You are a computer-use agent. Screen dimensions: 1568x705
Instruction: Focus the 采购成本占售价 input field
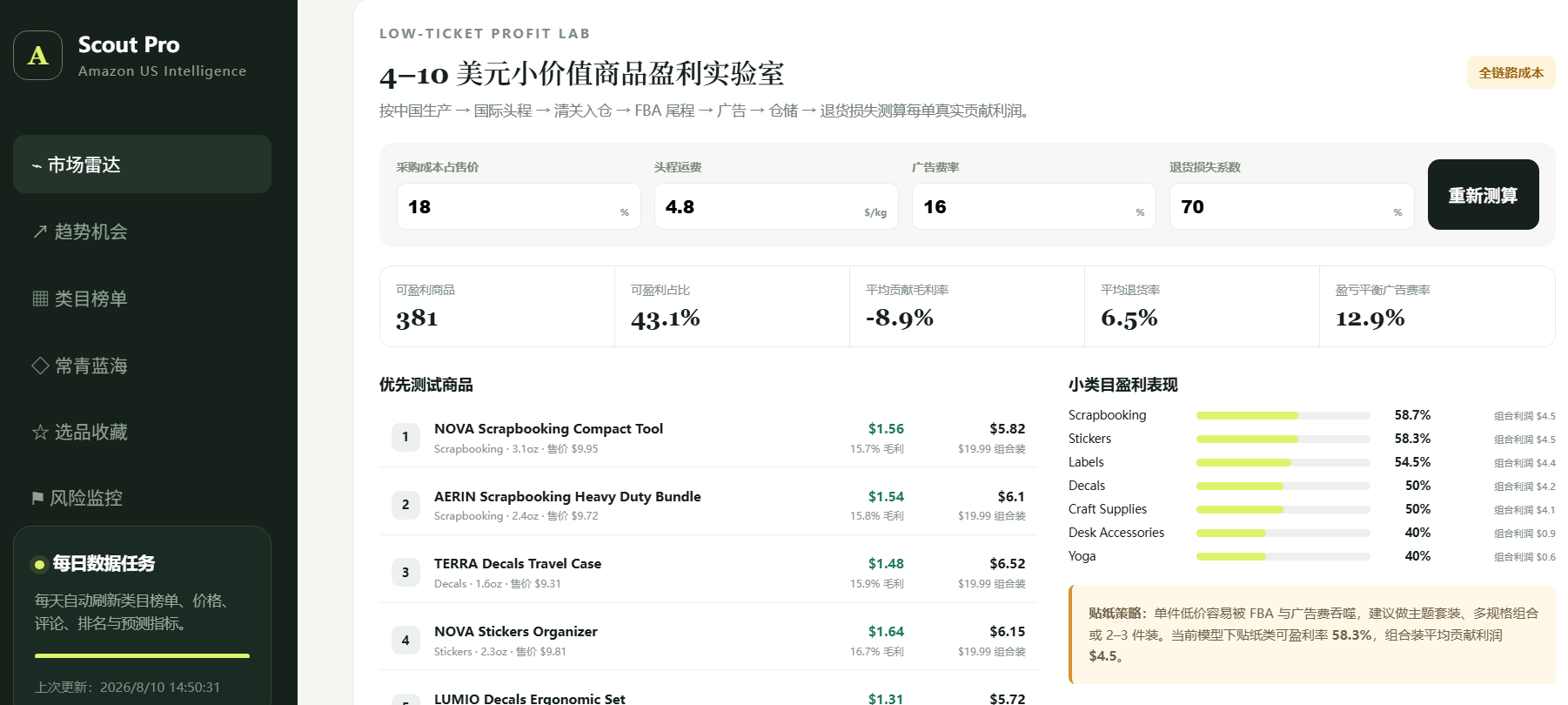point(519,206)
